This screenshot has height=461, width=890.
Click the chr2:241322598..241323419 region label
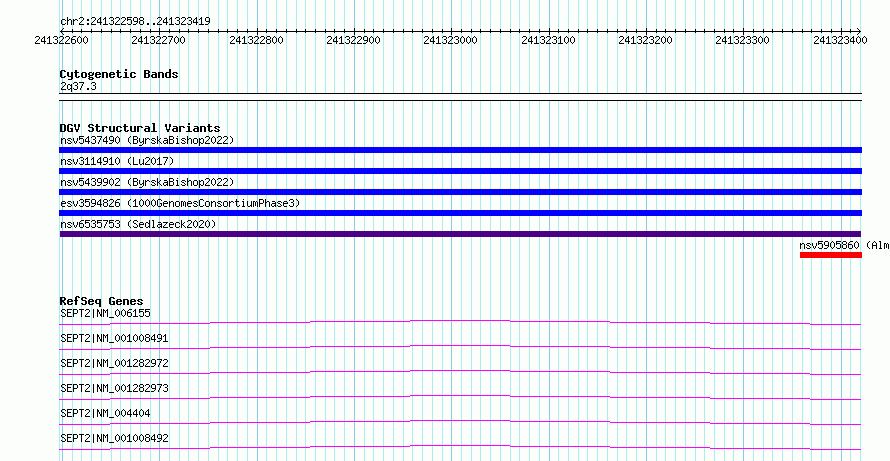(x=135, y=22)
